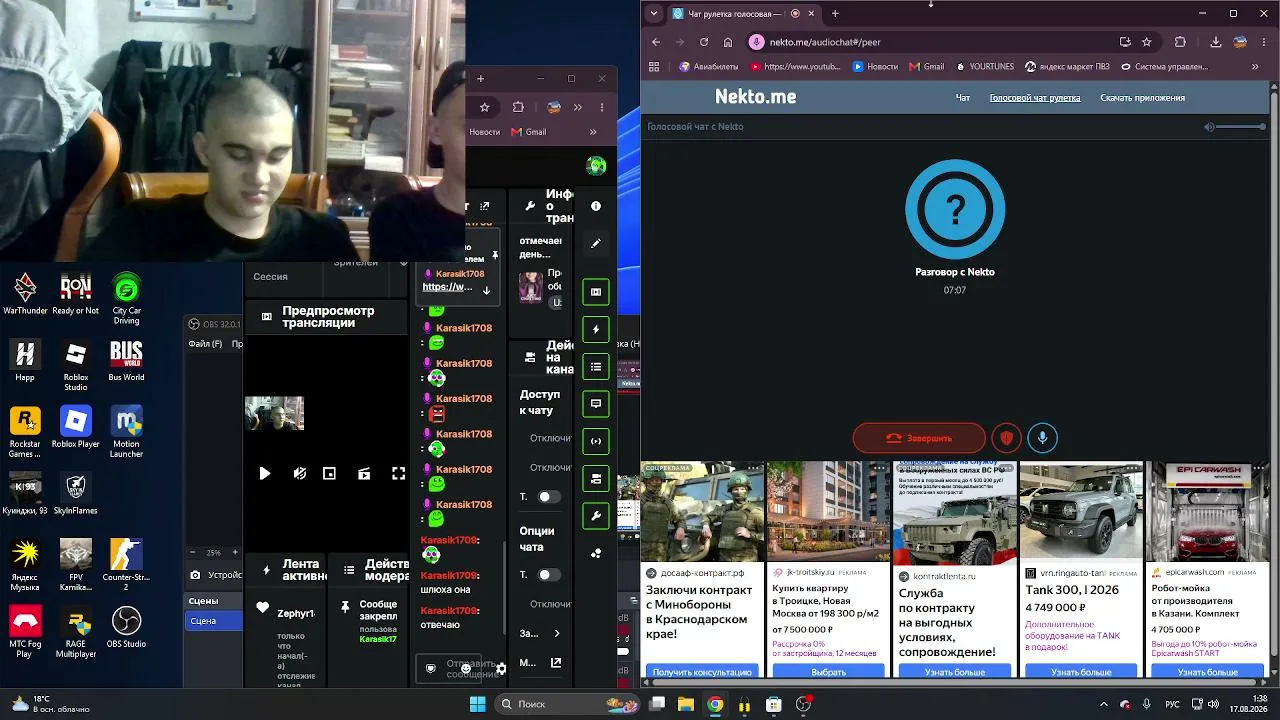Image resolution: width=1280 pixels, height=720 pixels.
Task: Open Chrome downloads icon
Action: click(1216, 42)
